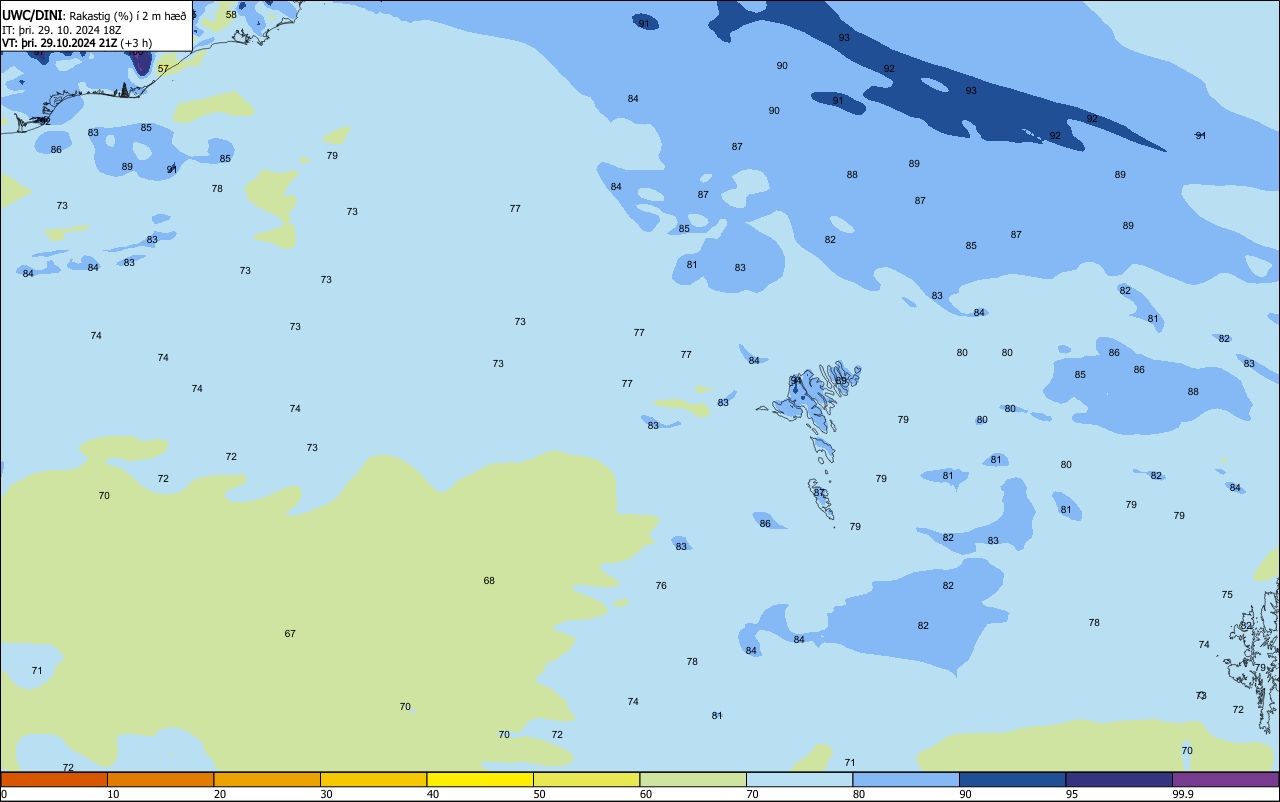Pick the deep indigo 95–99.9 legend swatch
1280x802 pixels.
[x=1119, y=779]
